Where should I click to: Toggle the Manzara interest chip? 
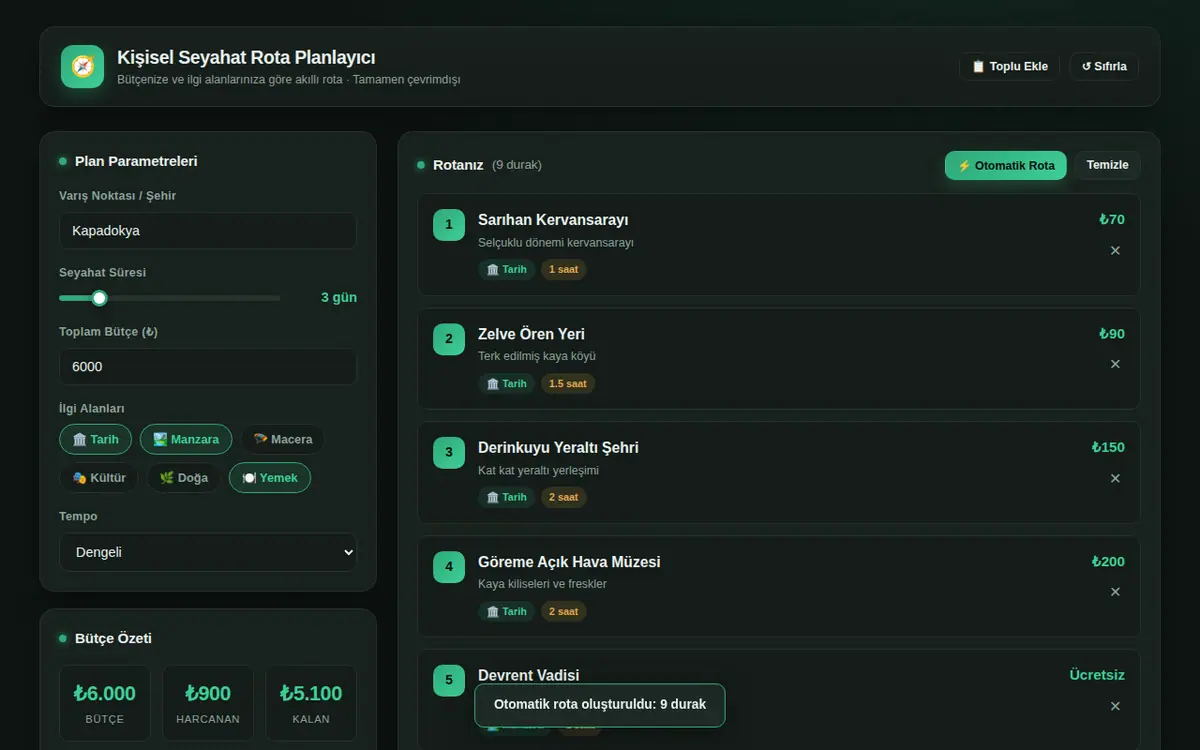click(x=186, y=439)
